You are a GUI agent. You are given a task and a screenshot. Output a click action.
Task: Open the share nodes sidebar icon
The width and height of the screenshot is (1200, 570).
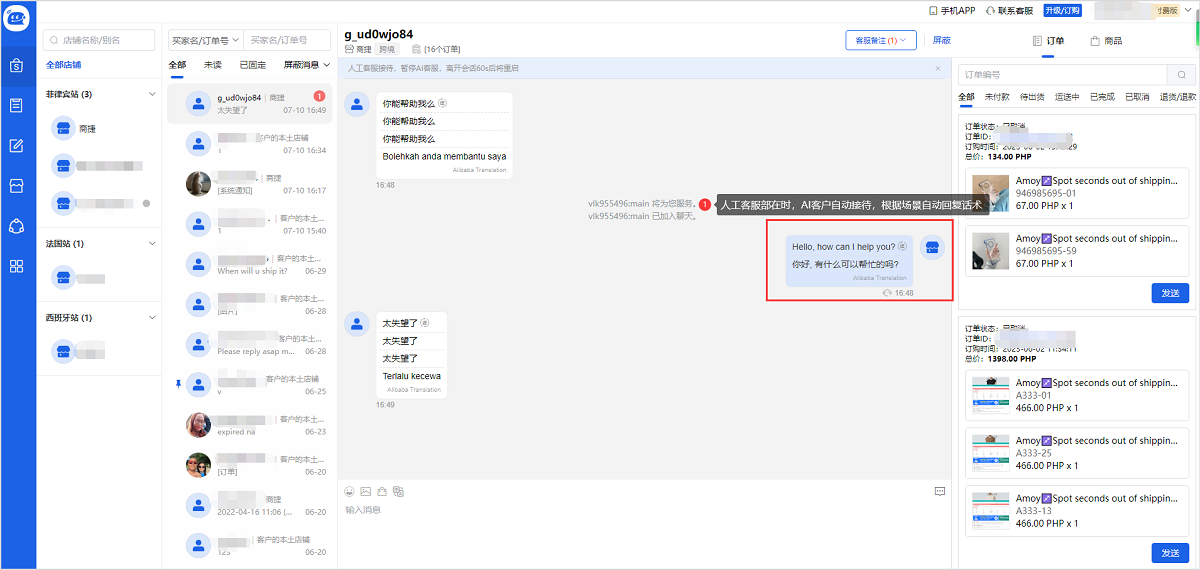(x=17, y=225)
